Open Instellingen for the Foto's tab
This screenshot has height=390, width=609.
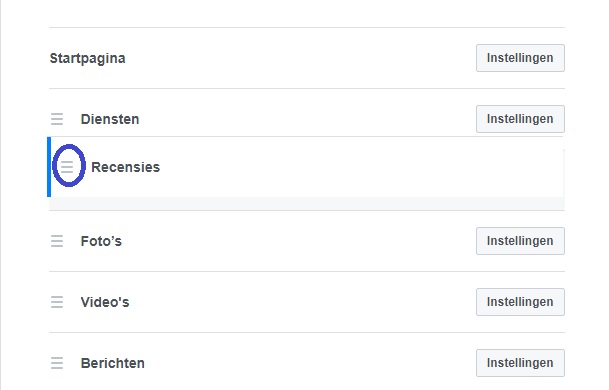click(x=520, y=241)
